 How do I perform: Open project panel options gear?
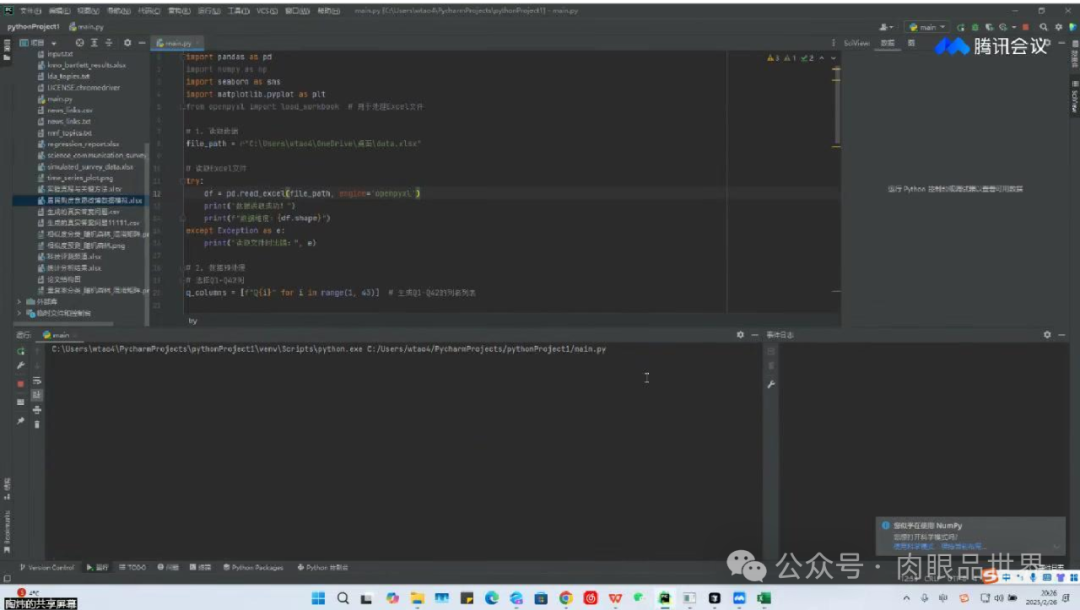tap(127, 43)
